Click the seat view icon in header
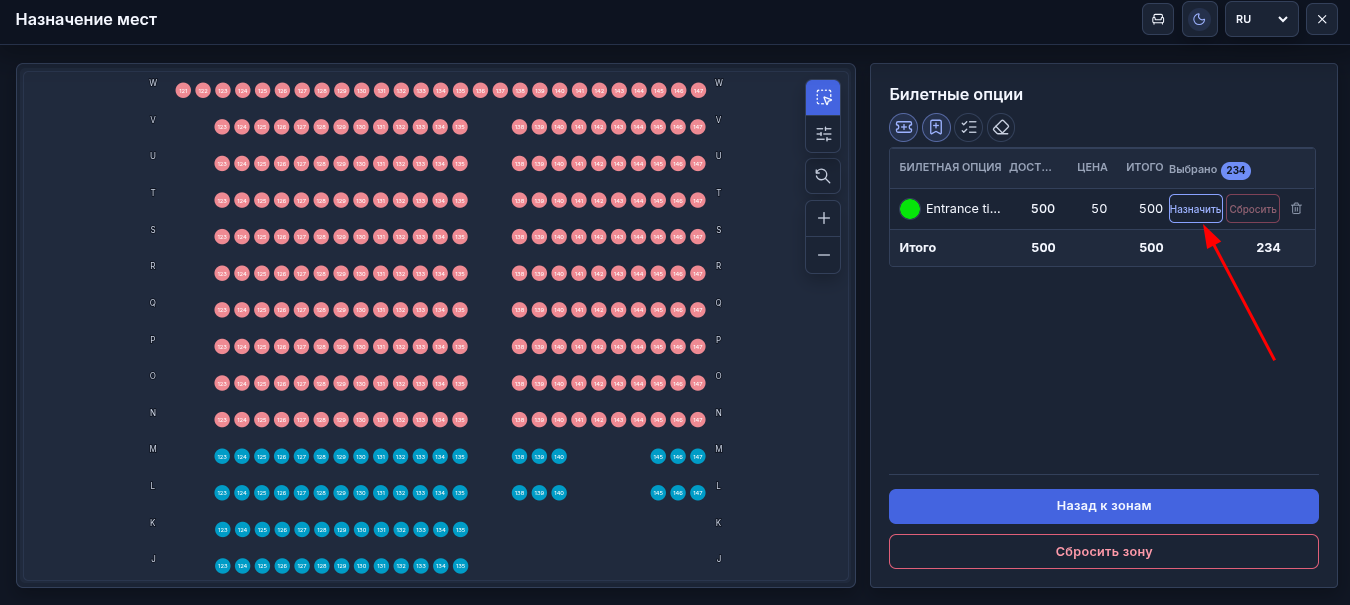Viewport: 1350px width, 605px height. 1158,19
